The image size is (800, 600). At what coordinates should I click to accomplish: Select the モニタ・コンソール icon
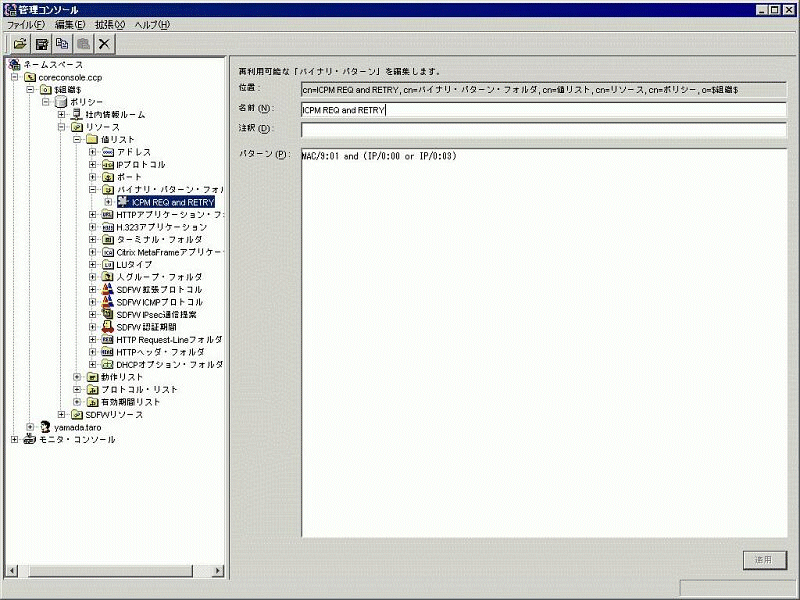pyautogui.click(x=29, y=440)
